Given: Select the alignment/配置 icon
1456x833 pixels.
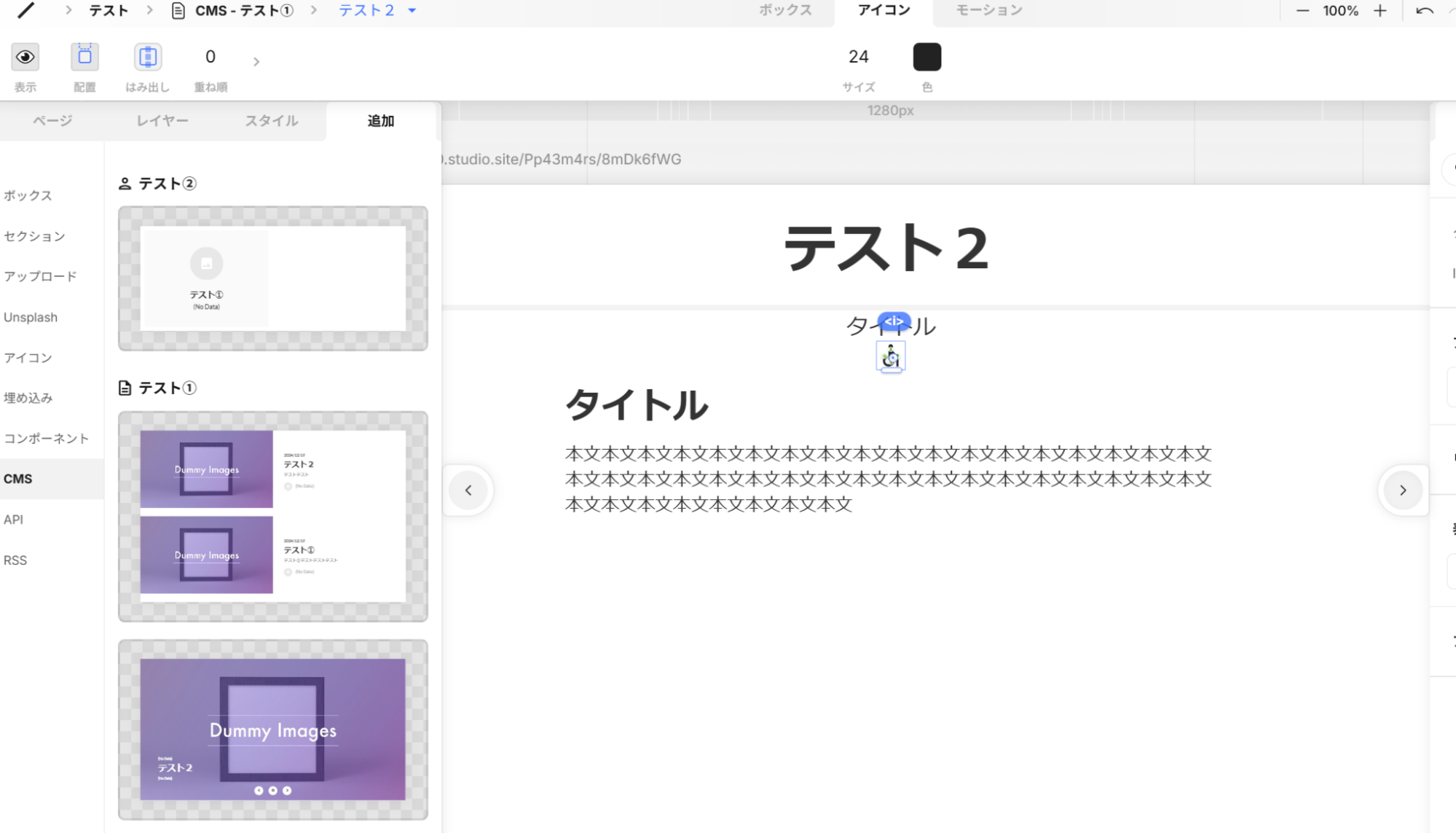Looking at the screenshot, I should pos(85,57).
